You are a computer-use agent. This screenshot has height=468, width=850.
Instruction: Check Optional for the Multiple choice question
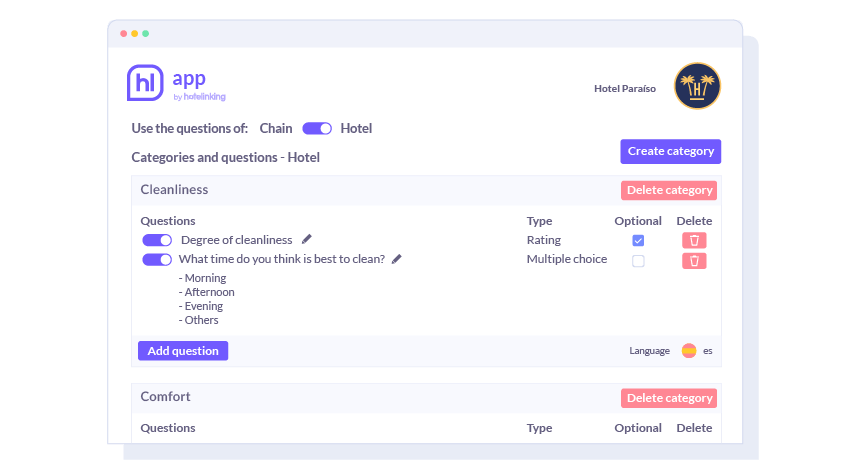[x=638, y=261]
